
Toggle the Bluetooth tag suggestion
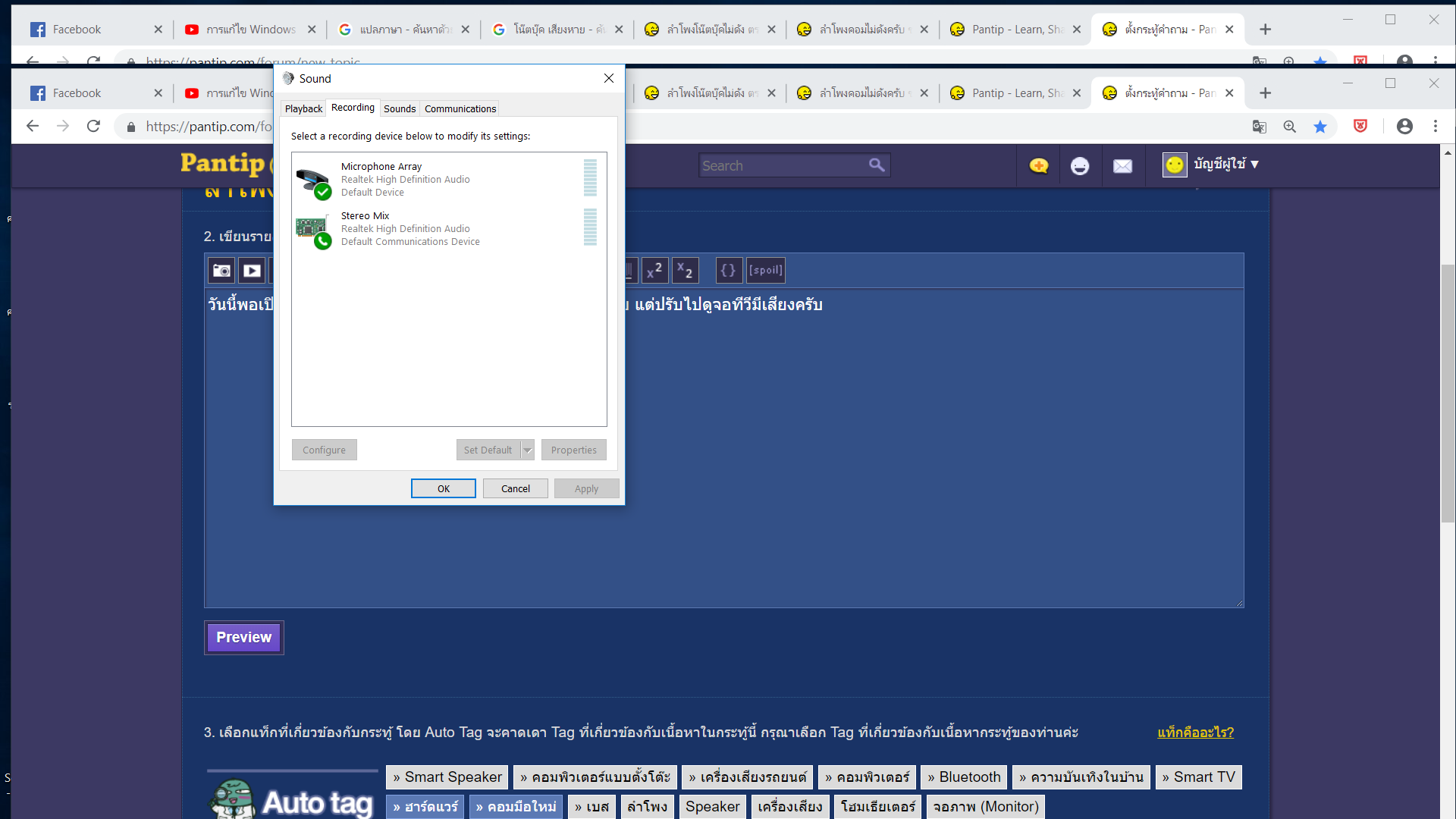point(964,777)
